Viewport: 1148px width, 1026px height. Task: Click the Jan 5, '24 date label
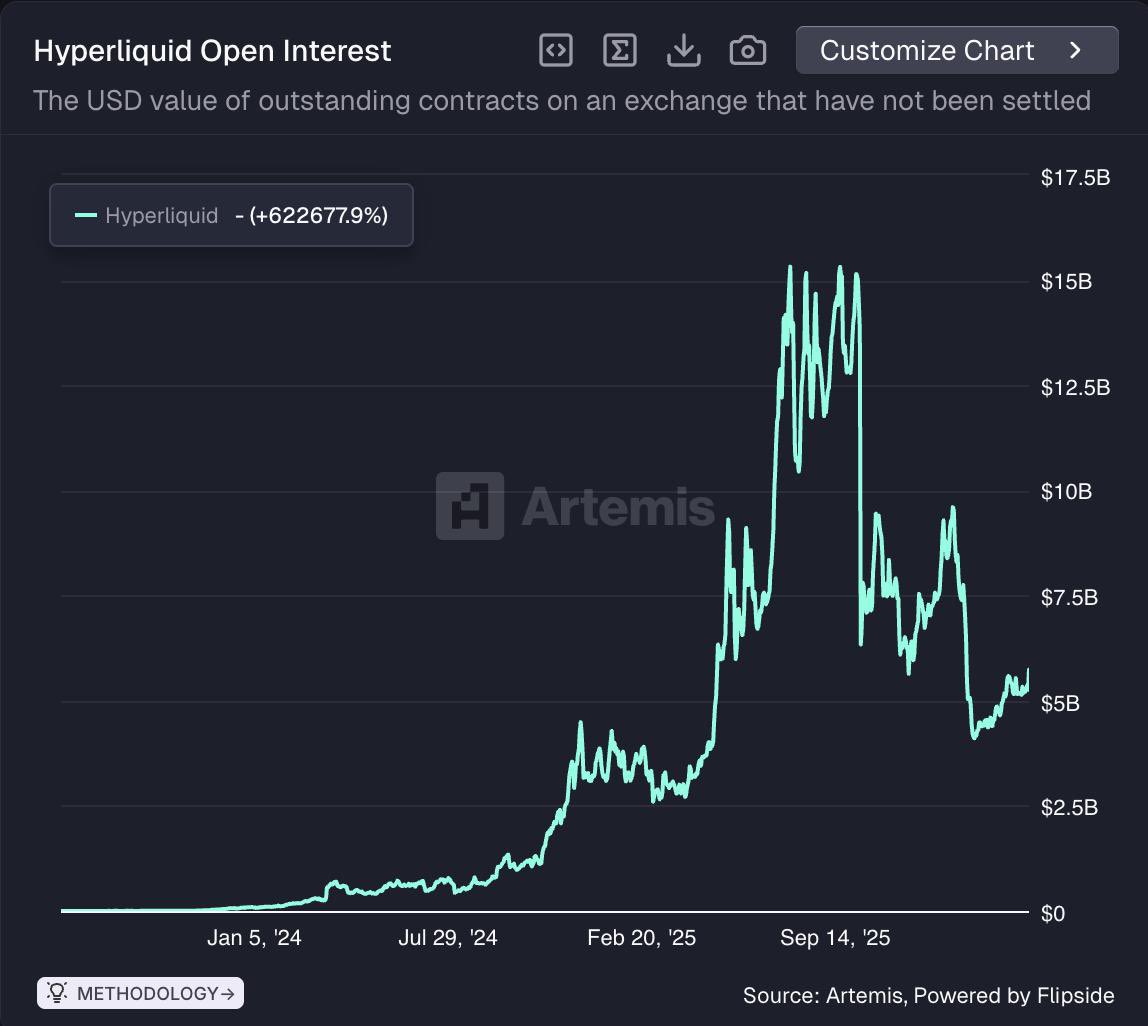pos(254,938)
